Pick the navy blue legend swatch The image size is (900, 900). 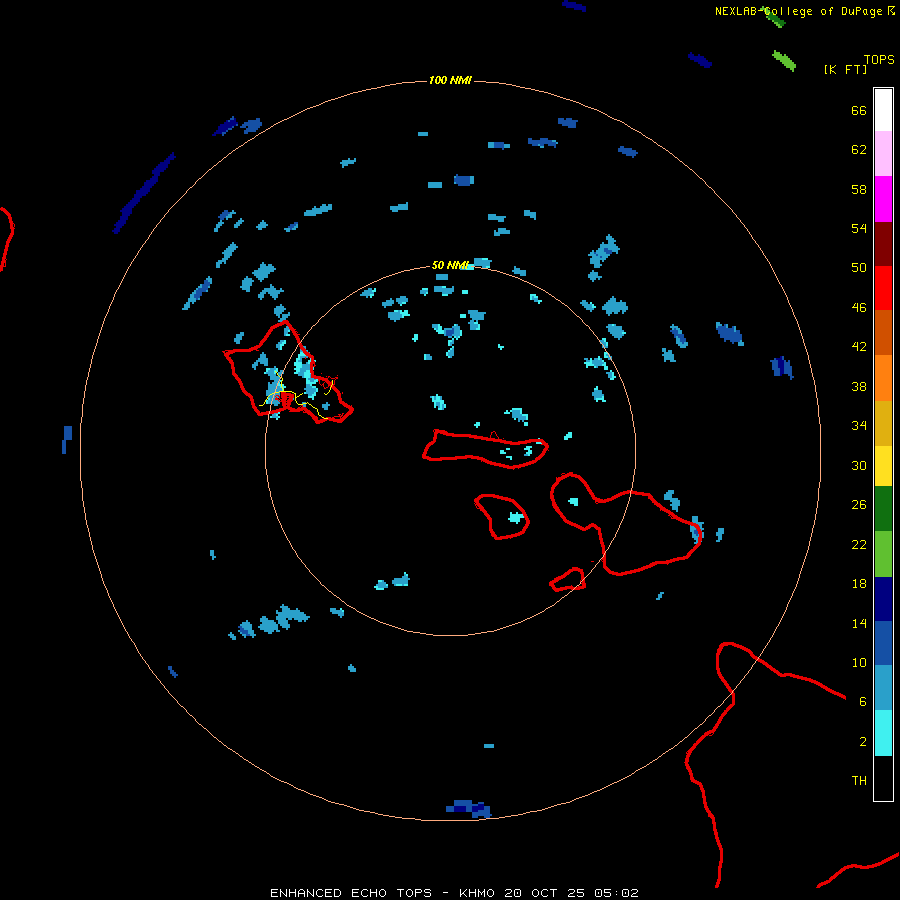tap(883, 599)
